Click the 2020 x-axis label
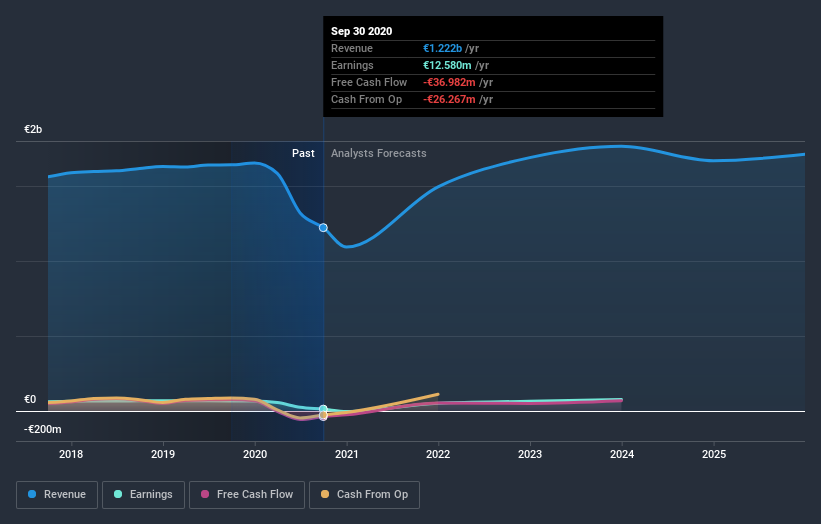Screen dimensions: 821x524 255,454
